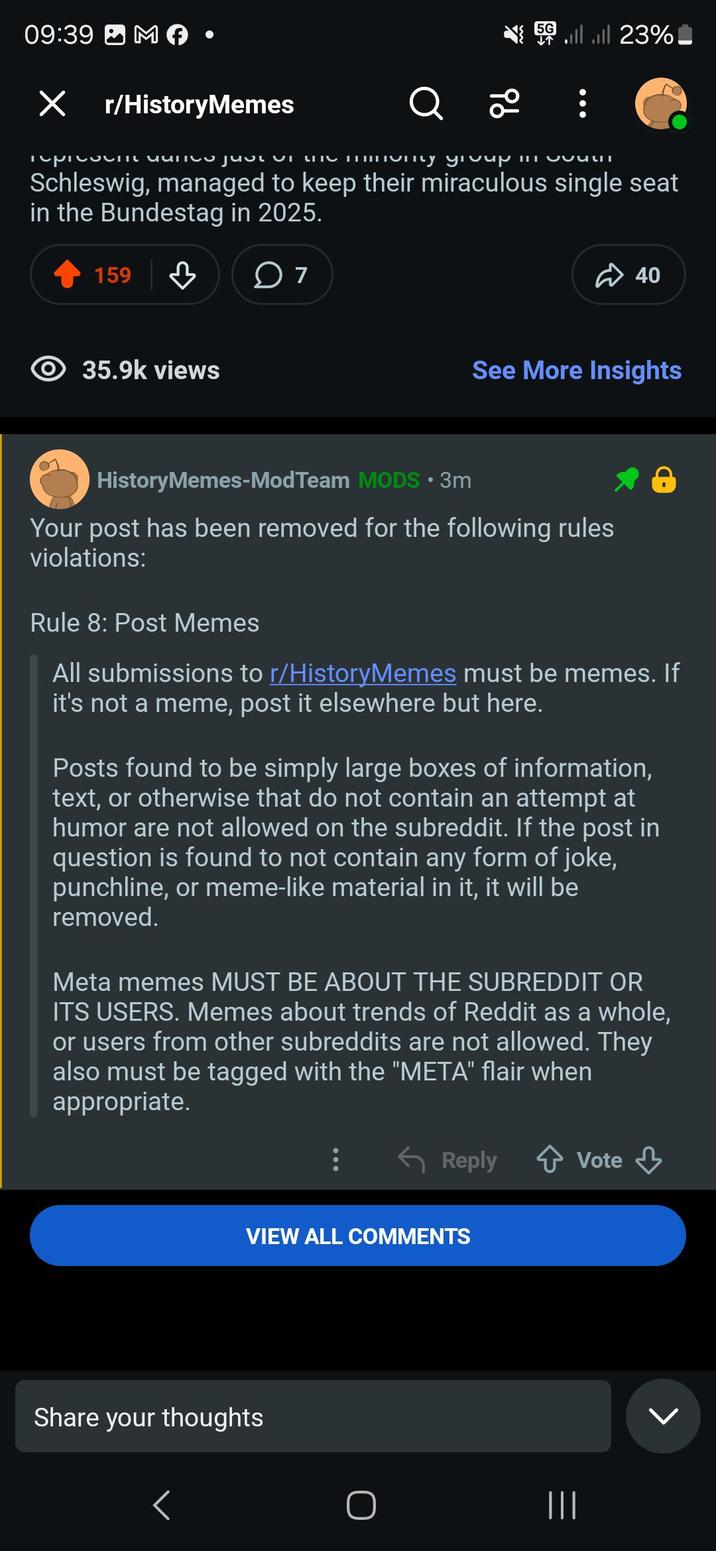The width and height of the screenshot is (716, 1551).
Task: Tap the HistoryMemes-ModTeam username
Action: pyautogui.click(x=222, y=480)
